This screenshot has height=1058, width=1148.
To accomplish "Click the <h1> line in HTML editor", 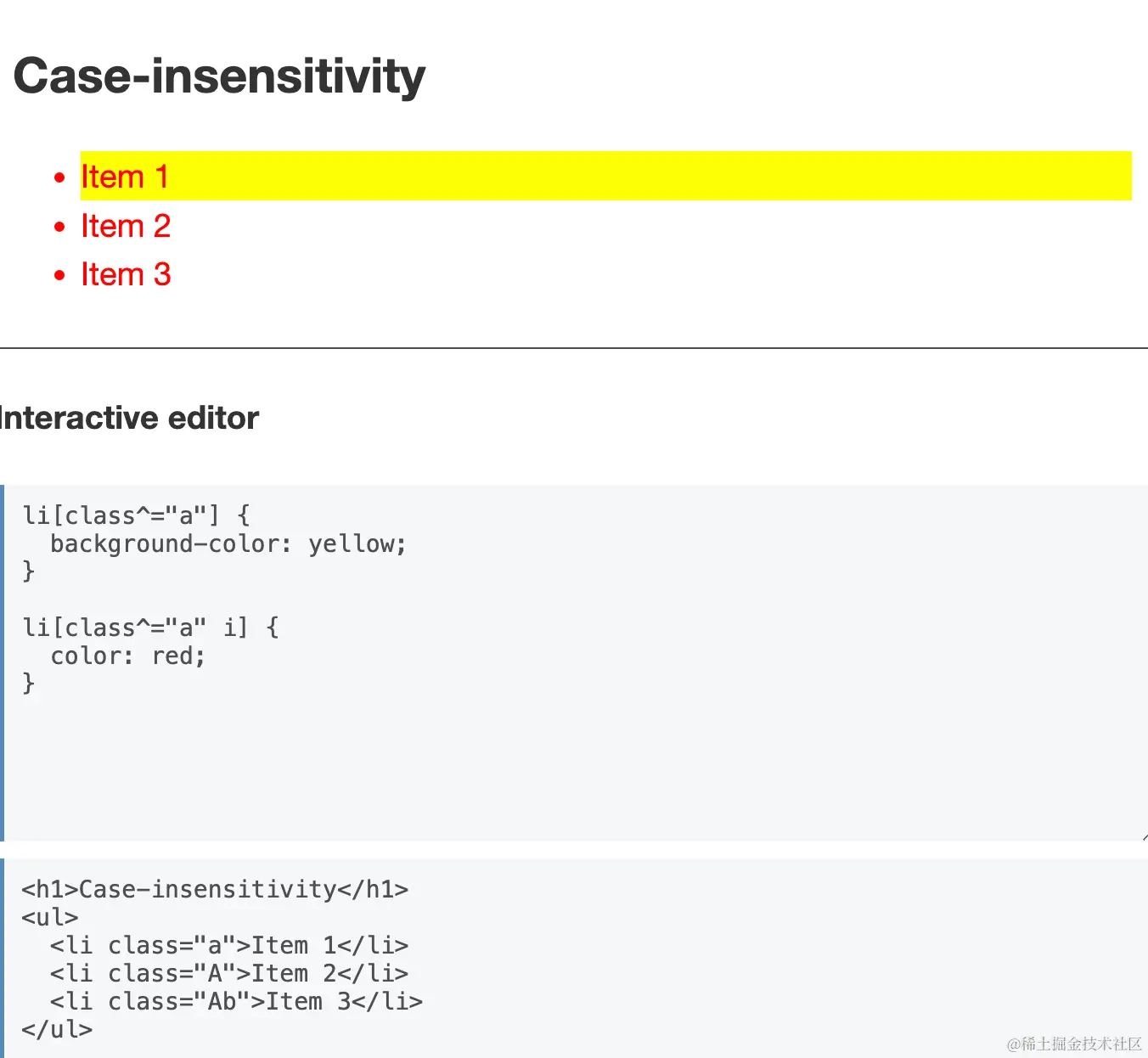I will point(215,889).
